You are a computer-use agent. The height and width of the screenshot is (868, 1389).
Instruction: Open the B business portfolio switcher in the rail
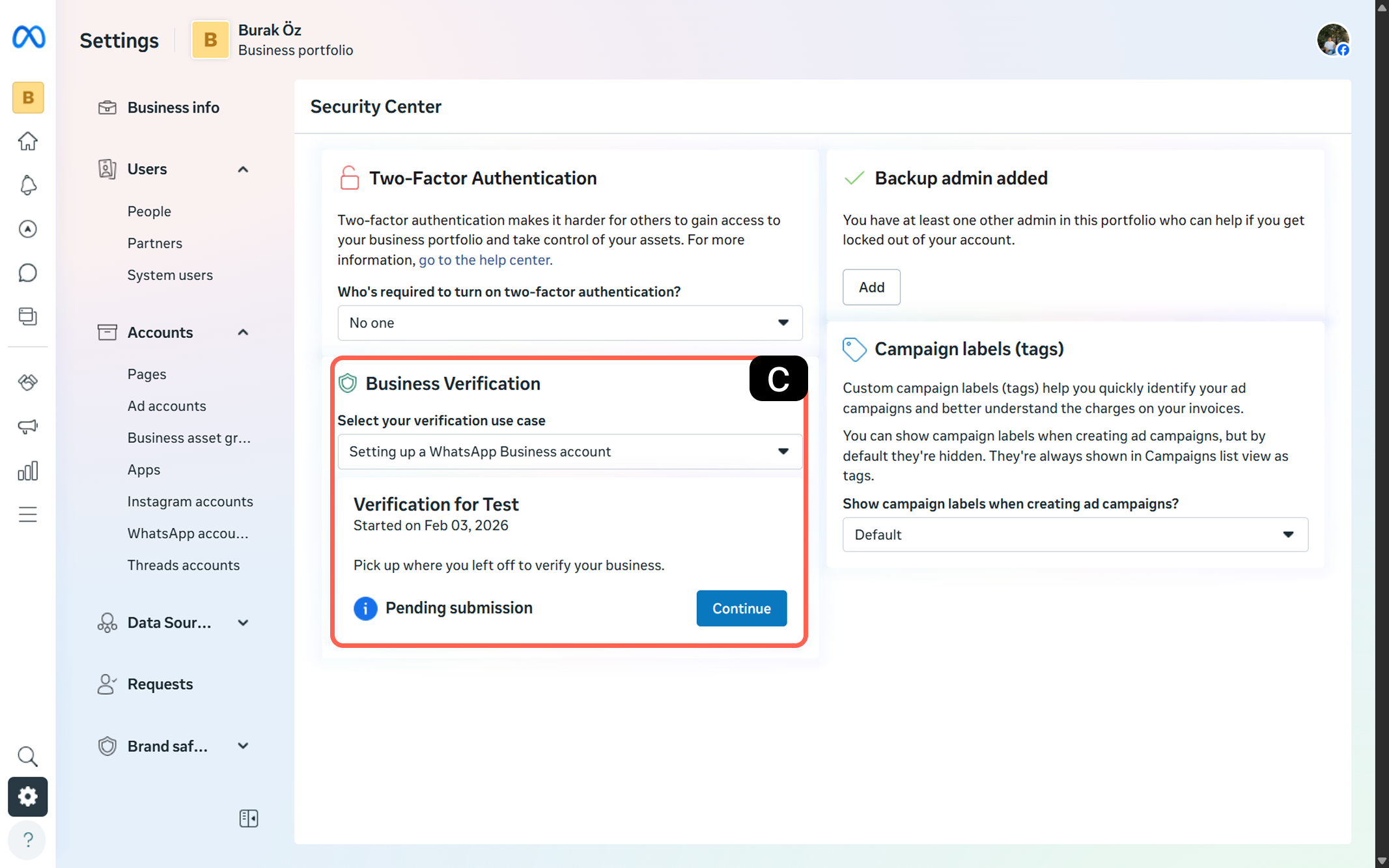pyautogui.click(x=28, y=98)
